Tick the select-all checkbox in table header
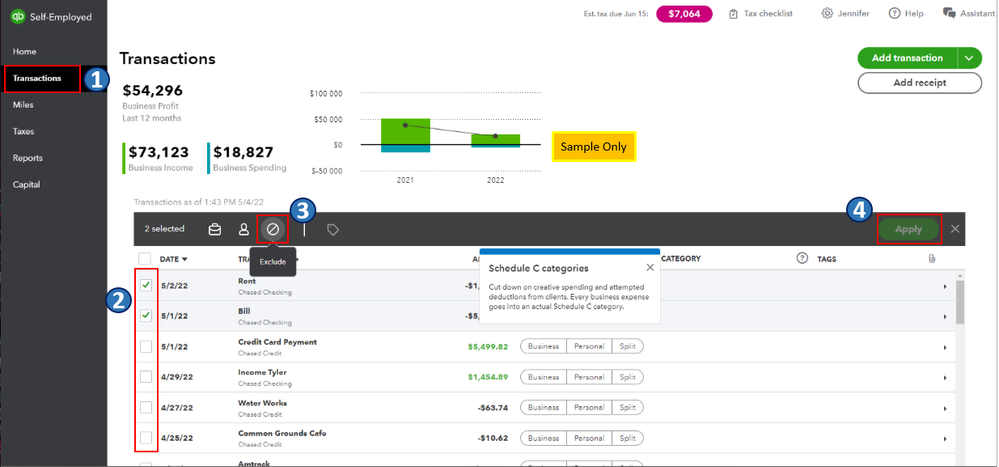 click(x=145, y=259)
